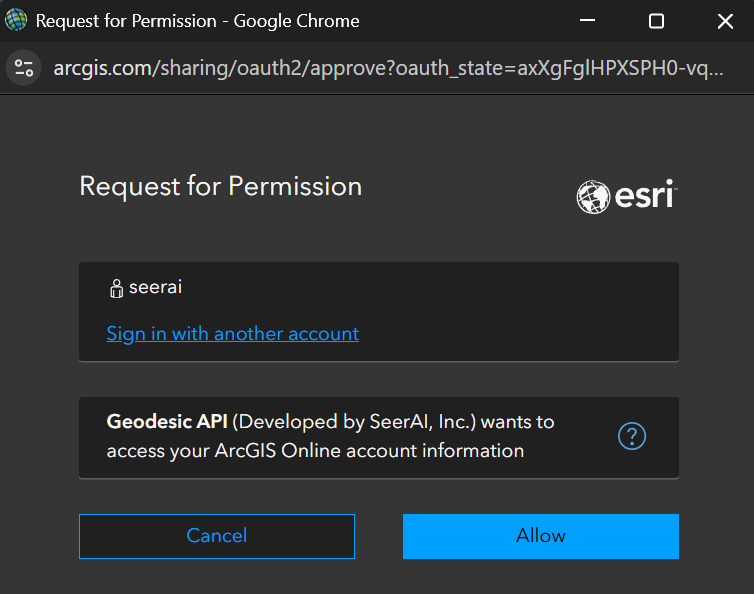
Task: Click the arcgis.com domain in the URL
Action: (102, 68)
